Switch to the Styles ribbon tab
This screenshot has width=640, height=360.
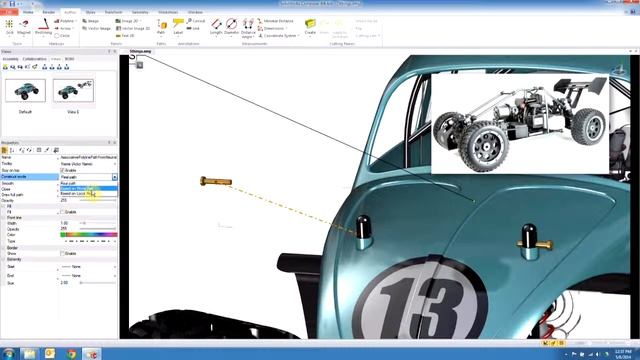(x=90, y=12)
